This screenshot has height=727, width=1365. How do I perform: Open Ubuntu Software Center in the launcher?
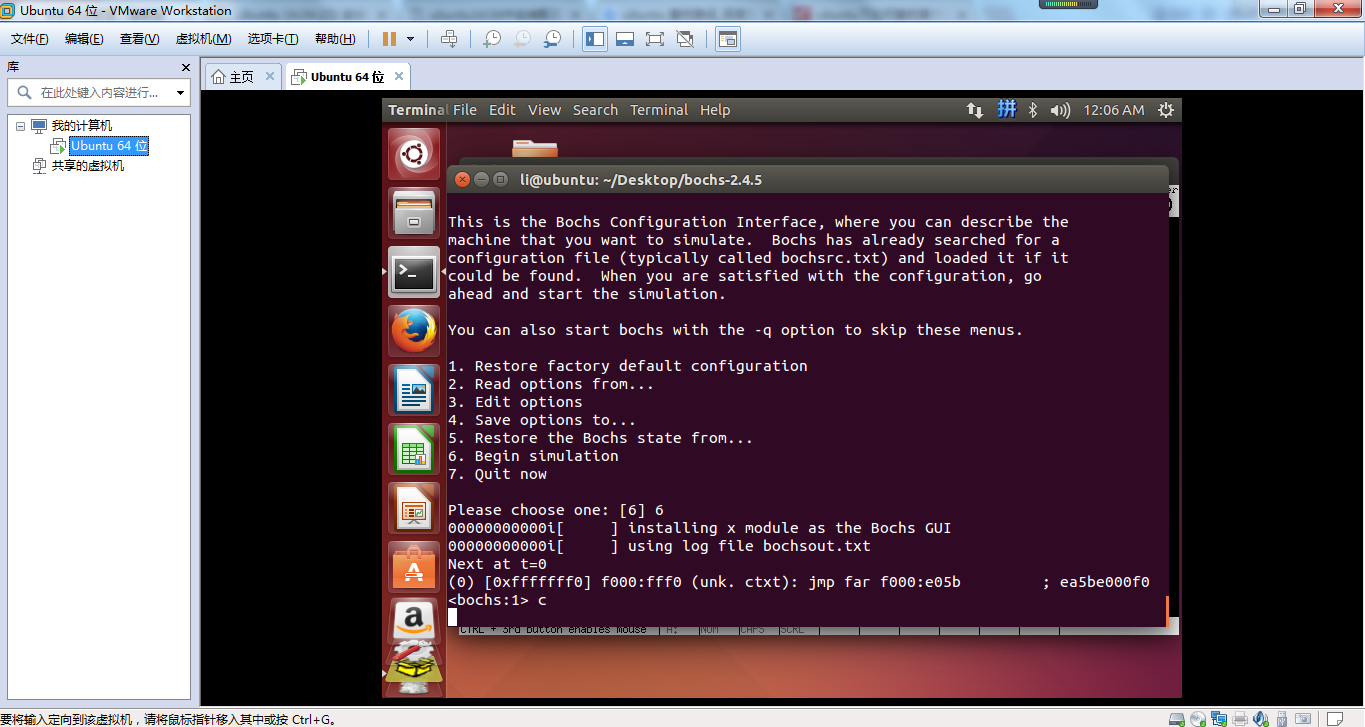point(413,567)
